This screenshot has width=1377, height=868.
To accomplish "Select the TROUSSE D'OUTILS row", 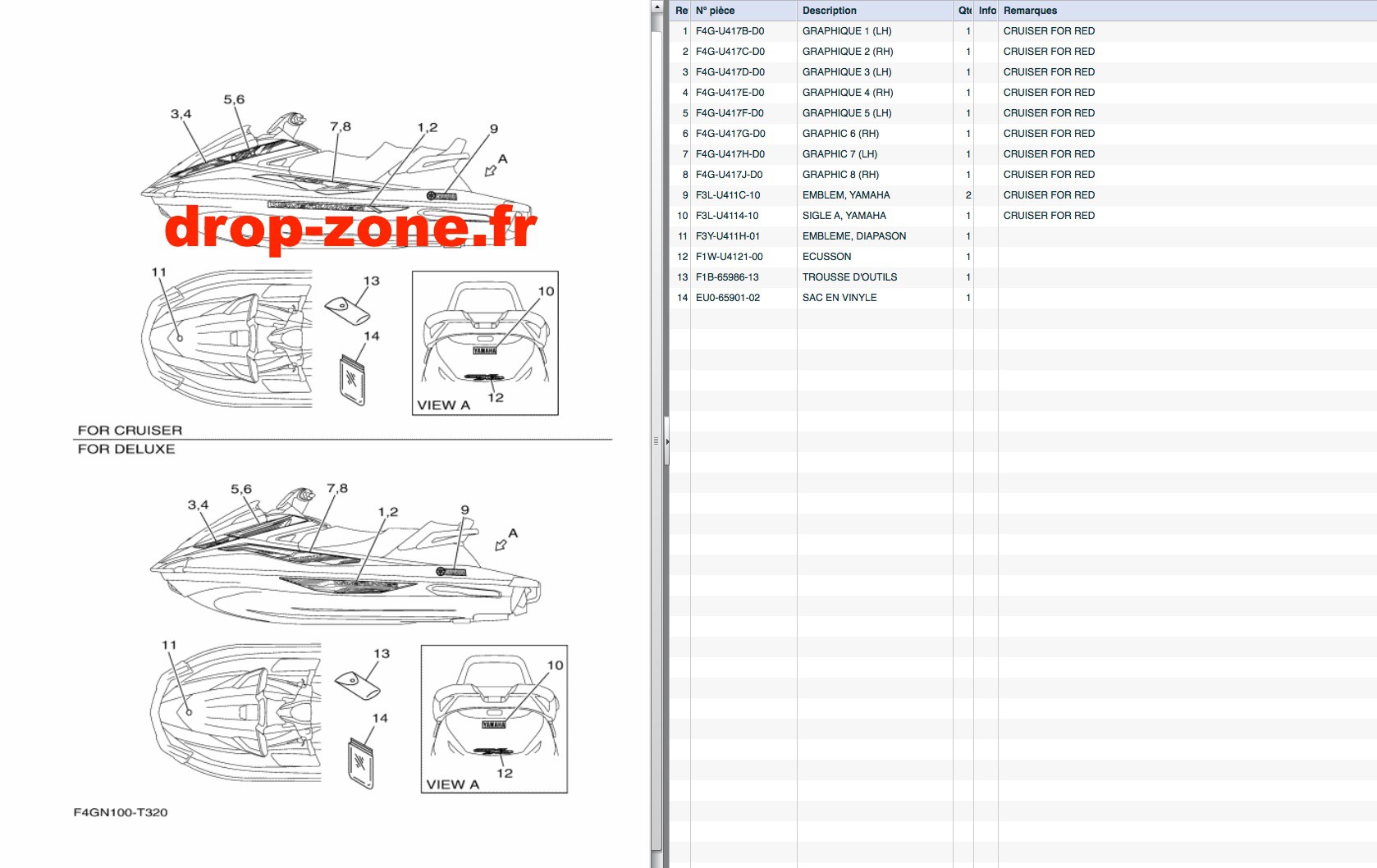I will coord(1022,277).
